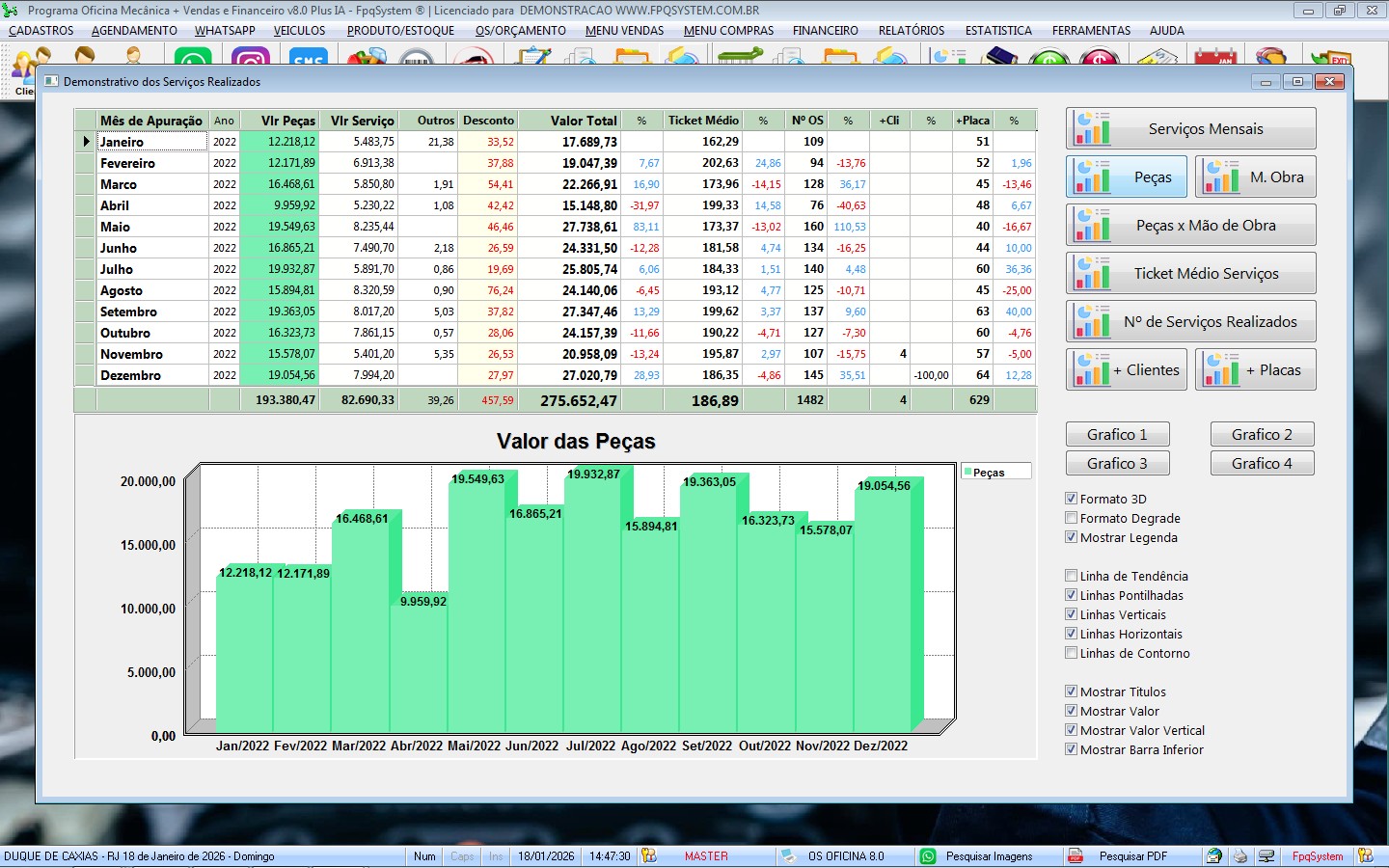Enable the Linha de Tendência checkbox
This screenshot has width=1389, height=868.
click(1071, 576)
